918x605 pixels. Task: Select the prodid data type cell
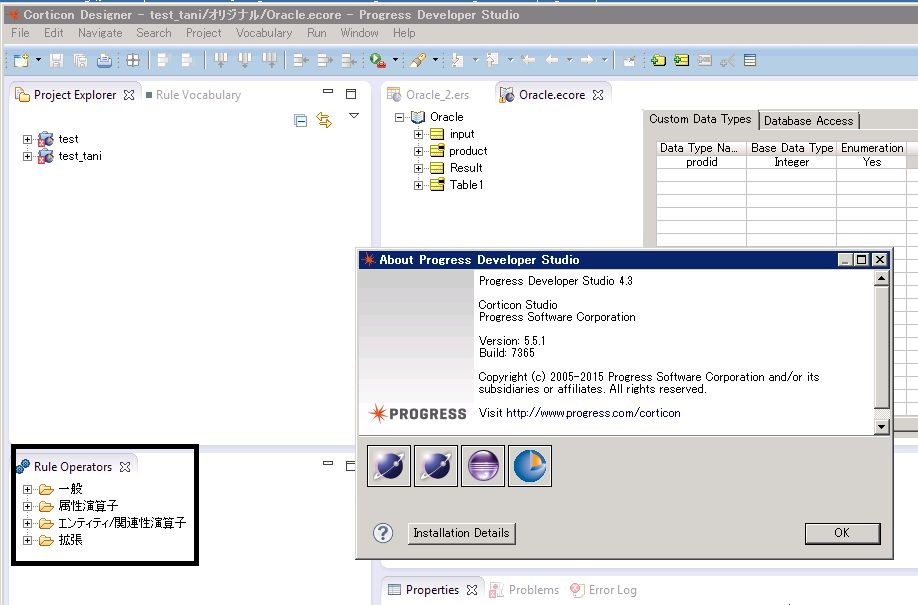coord(701,162)
